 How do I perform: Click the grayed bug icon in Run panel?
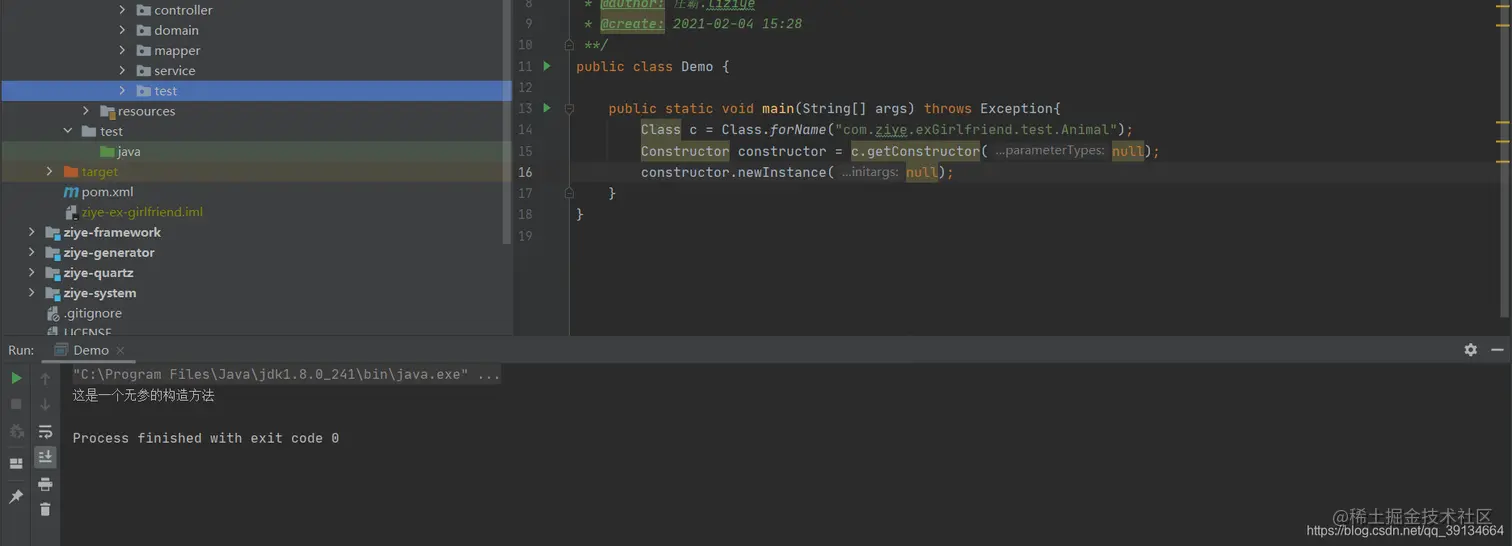16,431
